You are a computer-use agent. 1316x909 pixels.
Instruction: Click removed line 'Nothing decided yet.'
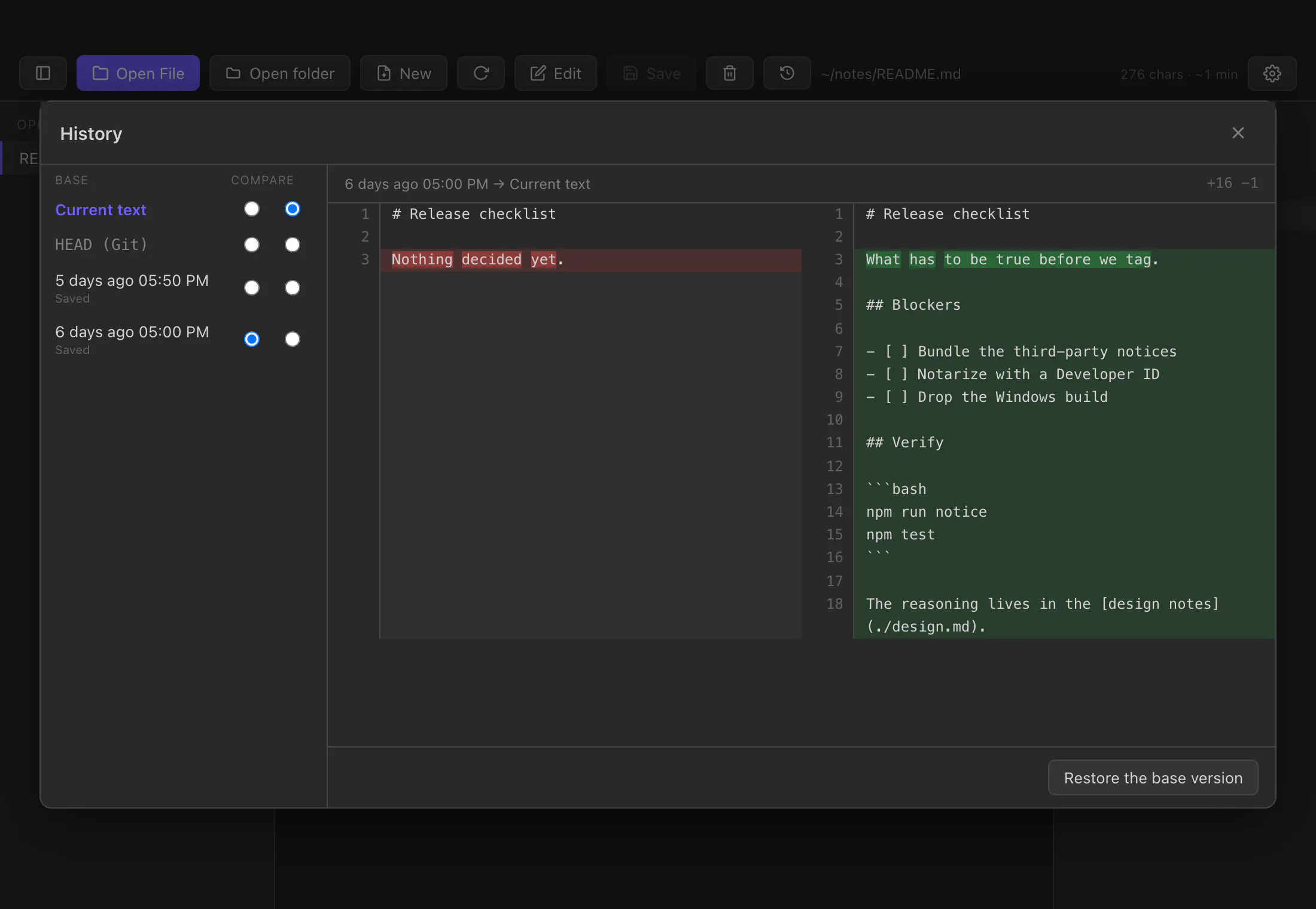591,260
